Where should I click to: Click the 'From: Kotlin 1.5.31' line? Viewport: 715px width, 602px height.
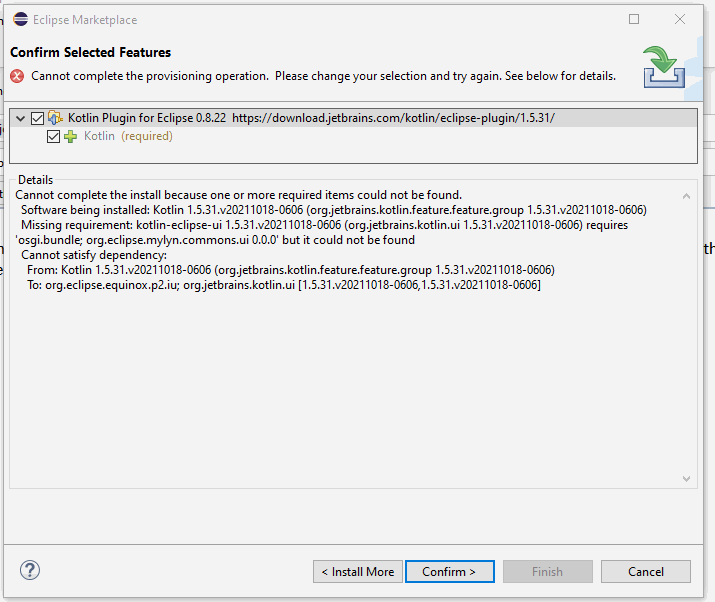point(291,270)
